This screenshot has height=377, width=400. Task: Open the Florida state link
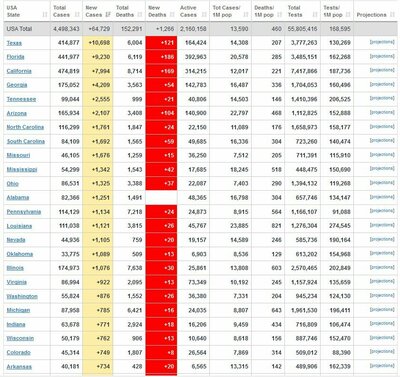(15, 57)
